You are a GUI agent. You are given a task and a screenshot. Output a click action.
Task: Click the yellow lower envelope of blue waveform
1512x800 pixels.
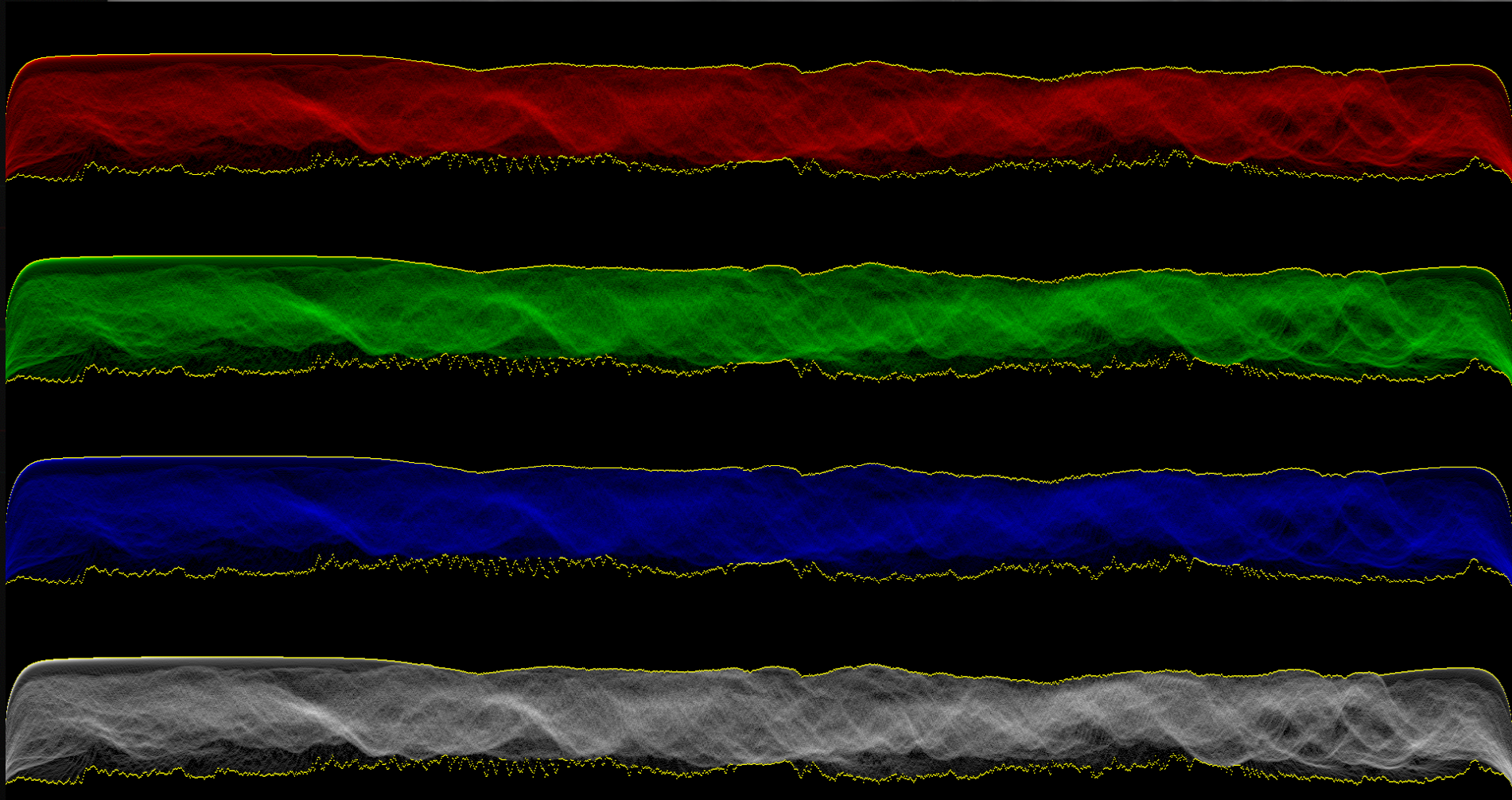(239, 572)
